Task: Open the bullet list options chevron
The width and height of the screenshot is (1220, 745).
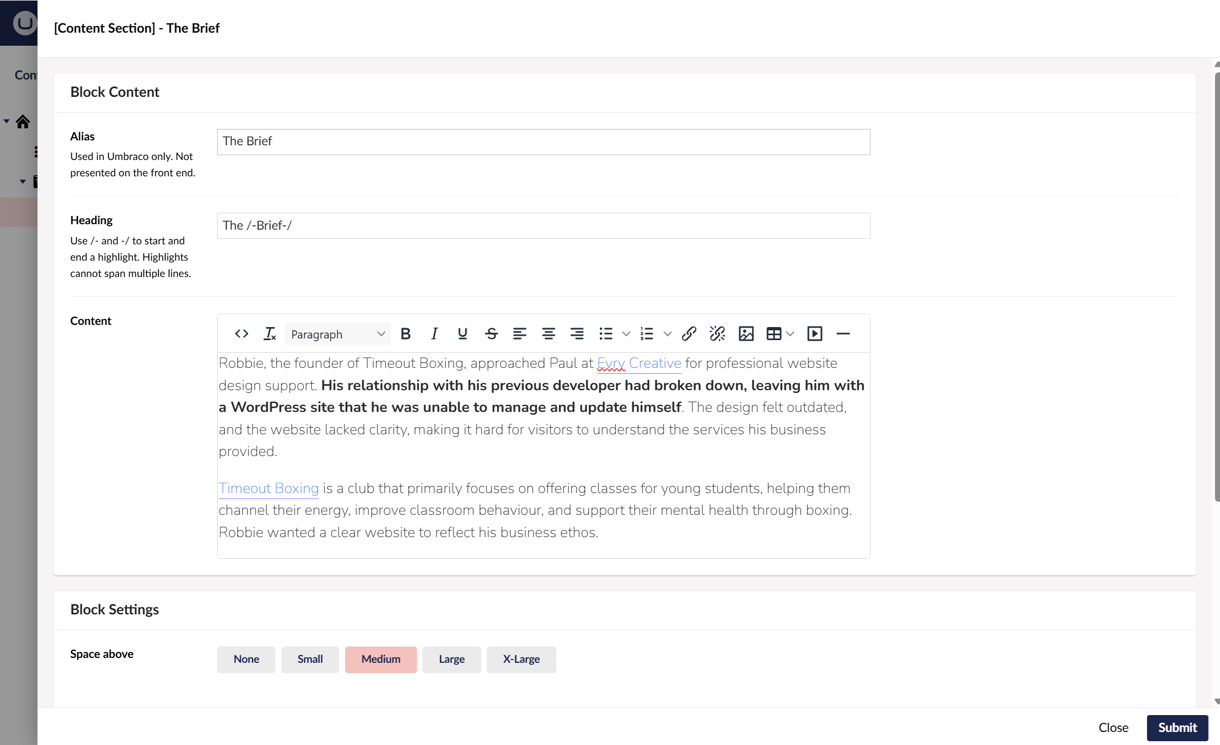Action: click(x=627, y=333)
